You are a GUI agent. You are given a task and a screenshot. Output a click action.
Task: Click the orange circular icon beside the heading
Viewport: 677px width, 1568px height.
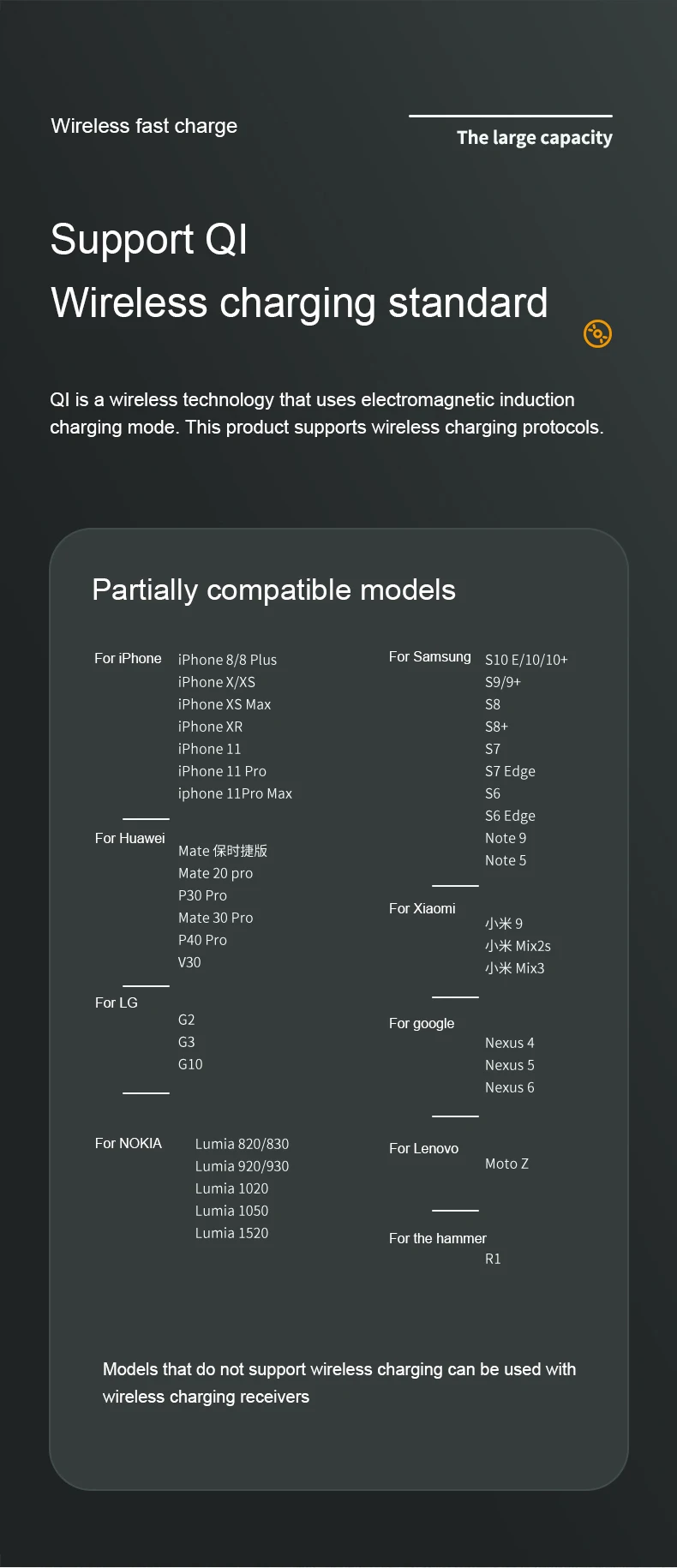(597, 333)
